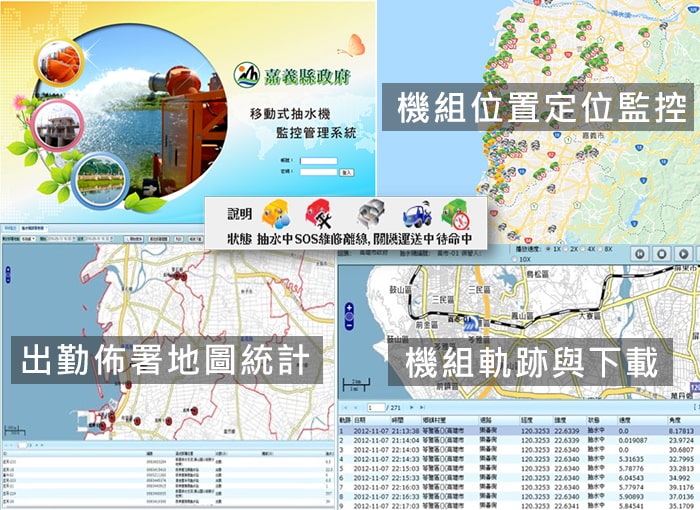Select track row 4 at 22:14:33

(x=519, y=459)
